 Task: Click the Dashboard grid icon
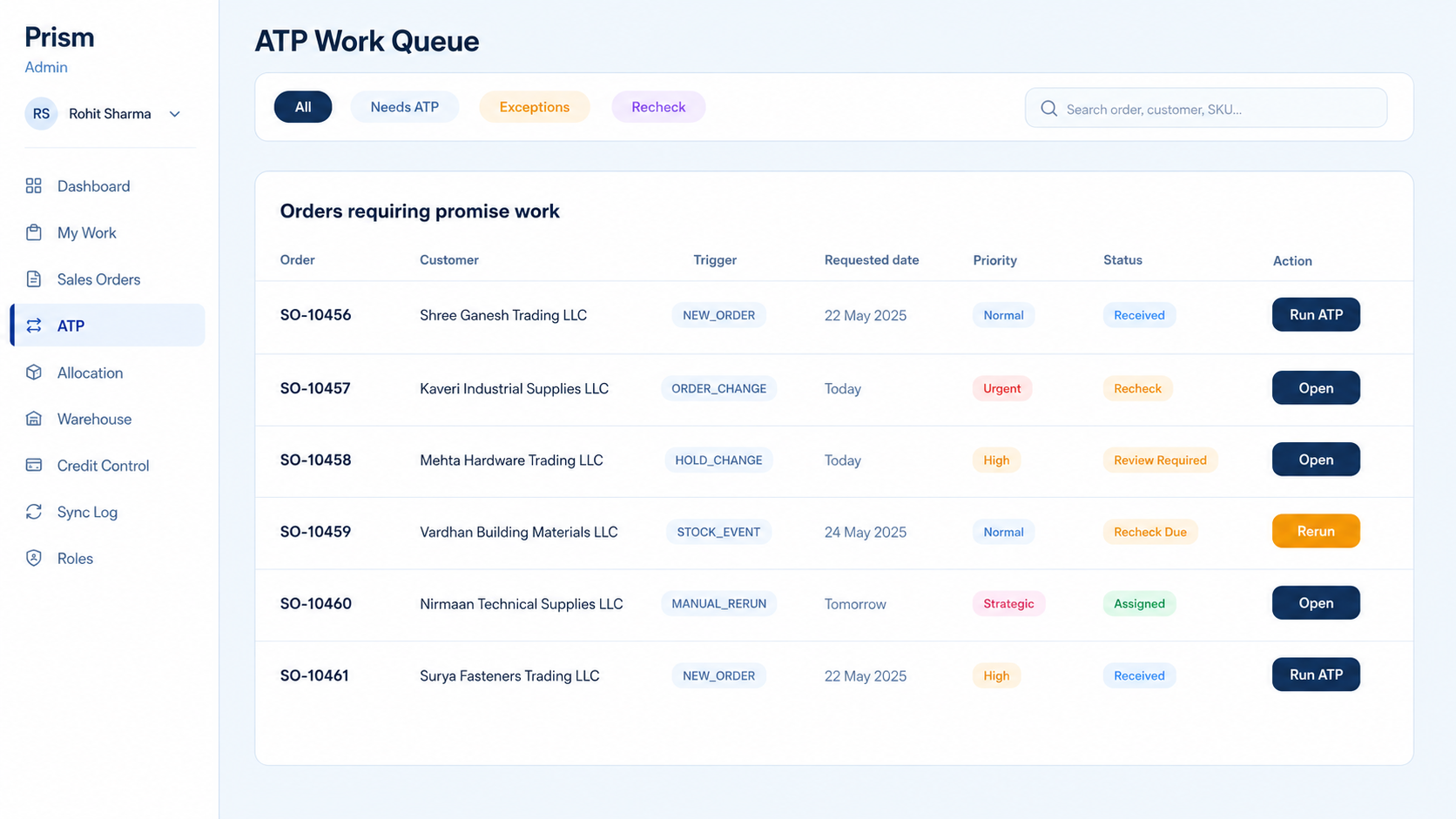pyautogui.click(x=34, y=185)
